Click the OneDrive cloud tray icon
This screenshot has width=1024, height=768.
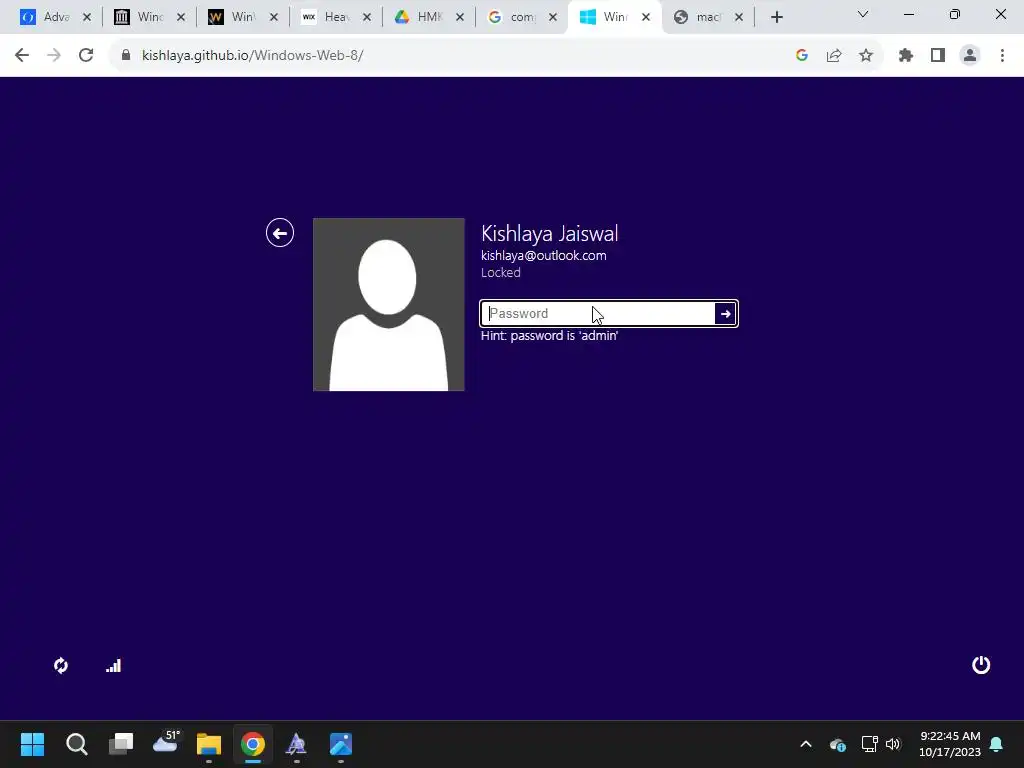pyautogui.click(x=838, y=744)
